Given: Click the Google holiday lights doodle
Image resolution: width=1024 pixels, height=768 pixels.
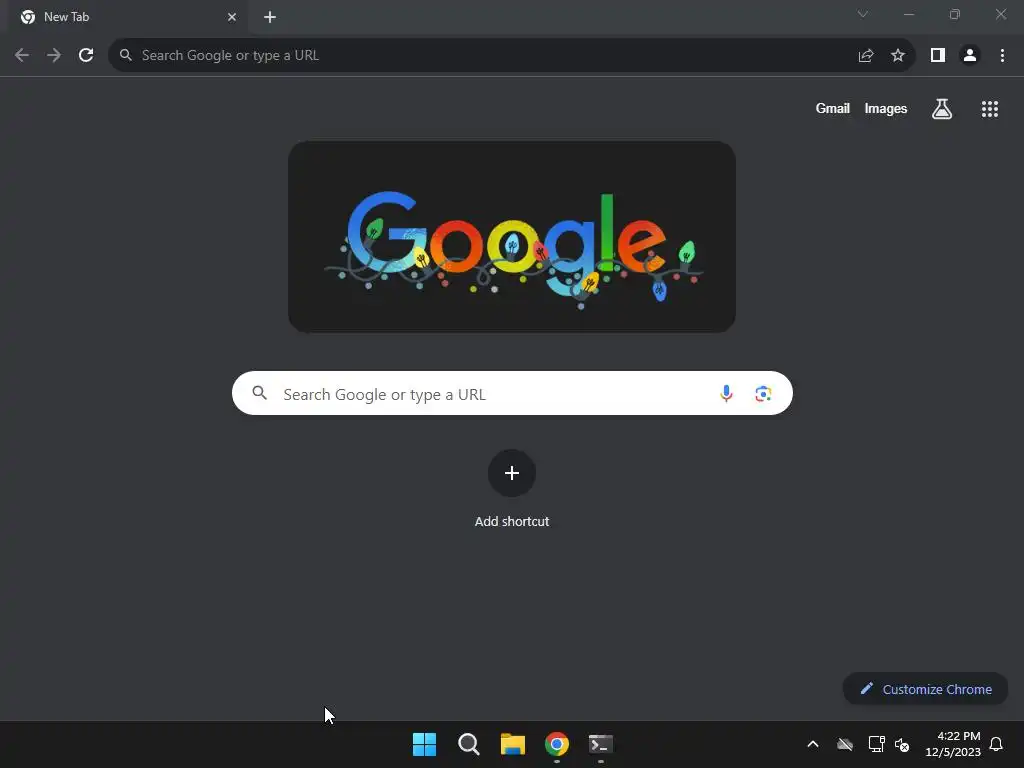Looking at the screenshot, I should (512, 237).
